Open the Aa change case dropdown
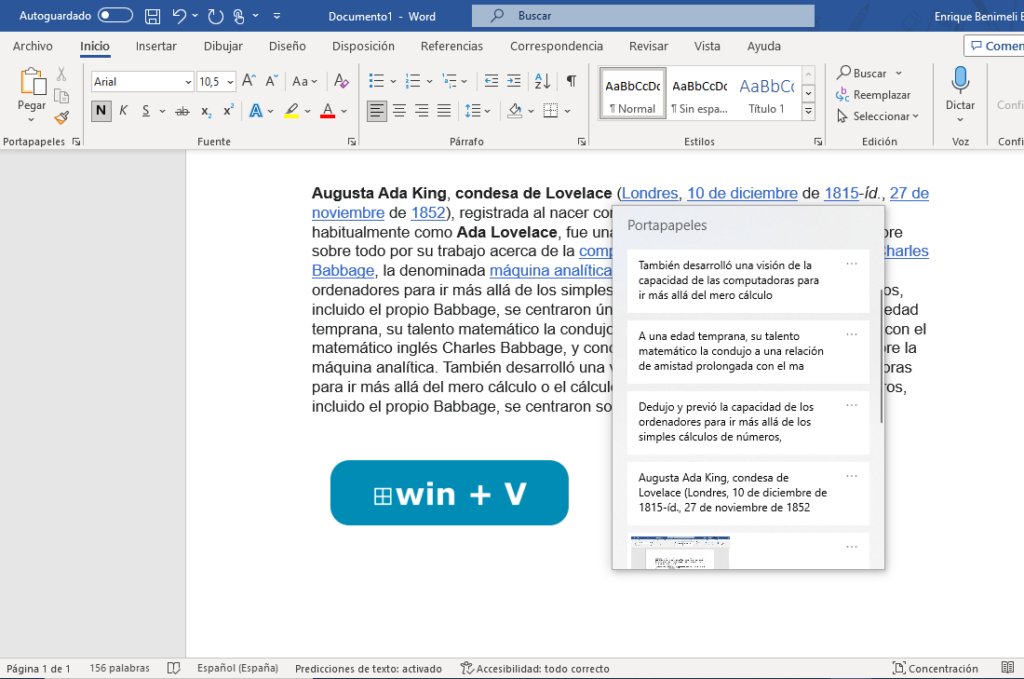The height and width of the screenshot is (679, 1024). click(x=304, y=82)
